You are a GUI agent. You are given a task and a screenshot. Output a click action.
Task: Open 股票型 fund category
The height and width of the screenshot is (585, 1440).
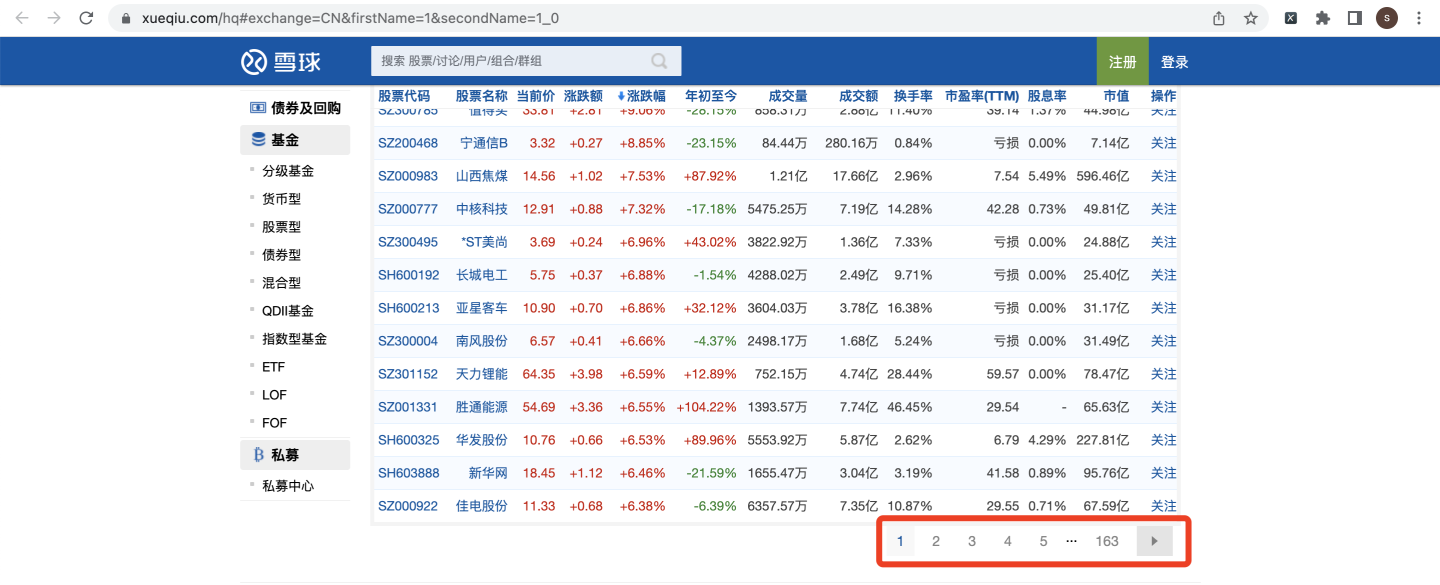[281, 227]
